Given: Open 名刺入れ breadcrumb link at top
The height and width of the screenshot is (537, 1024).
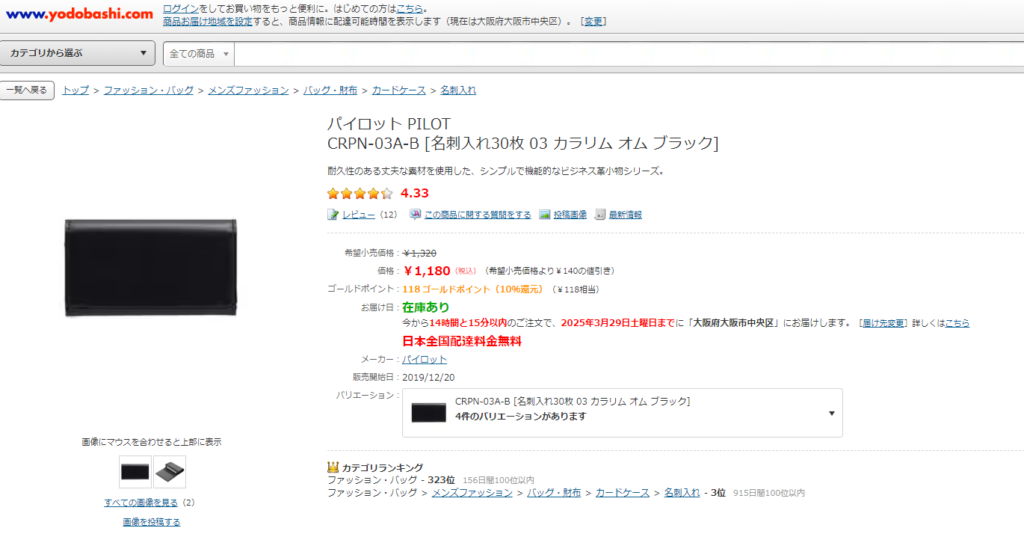Looking at the screenshot, I should coord(458,90).
